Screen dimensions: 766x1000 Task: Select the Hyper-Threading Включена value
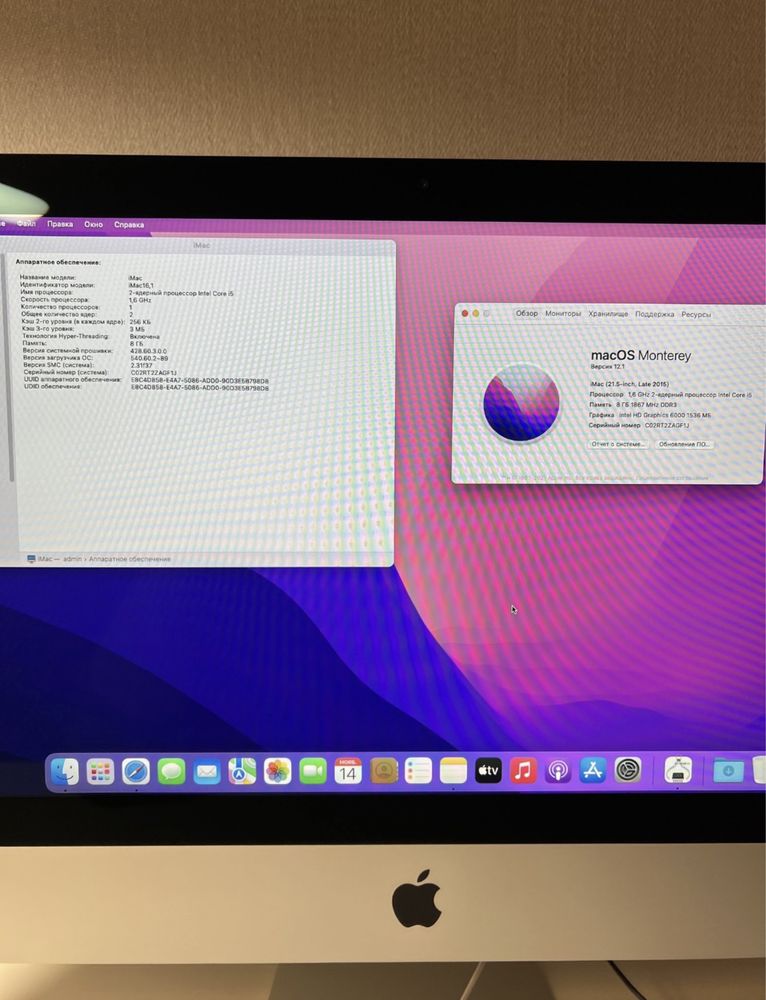coord(145,336)
